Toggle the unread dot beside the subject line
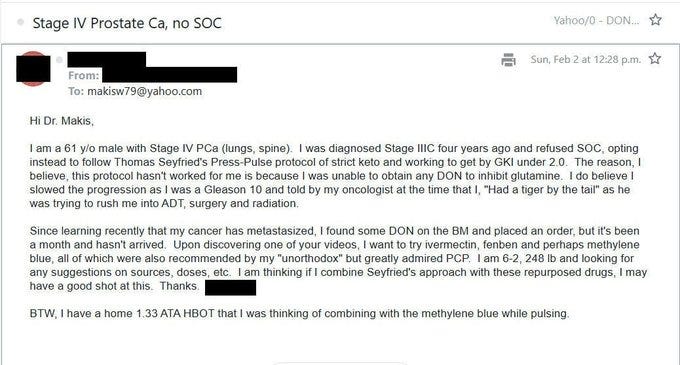The image size is (680, 365). [20, 22]
